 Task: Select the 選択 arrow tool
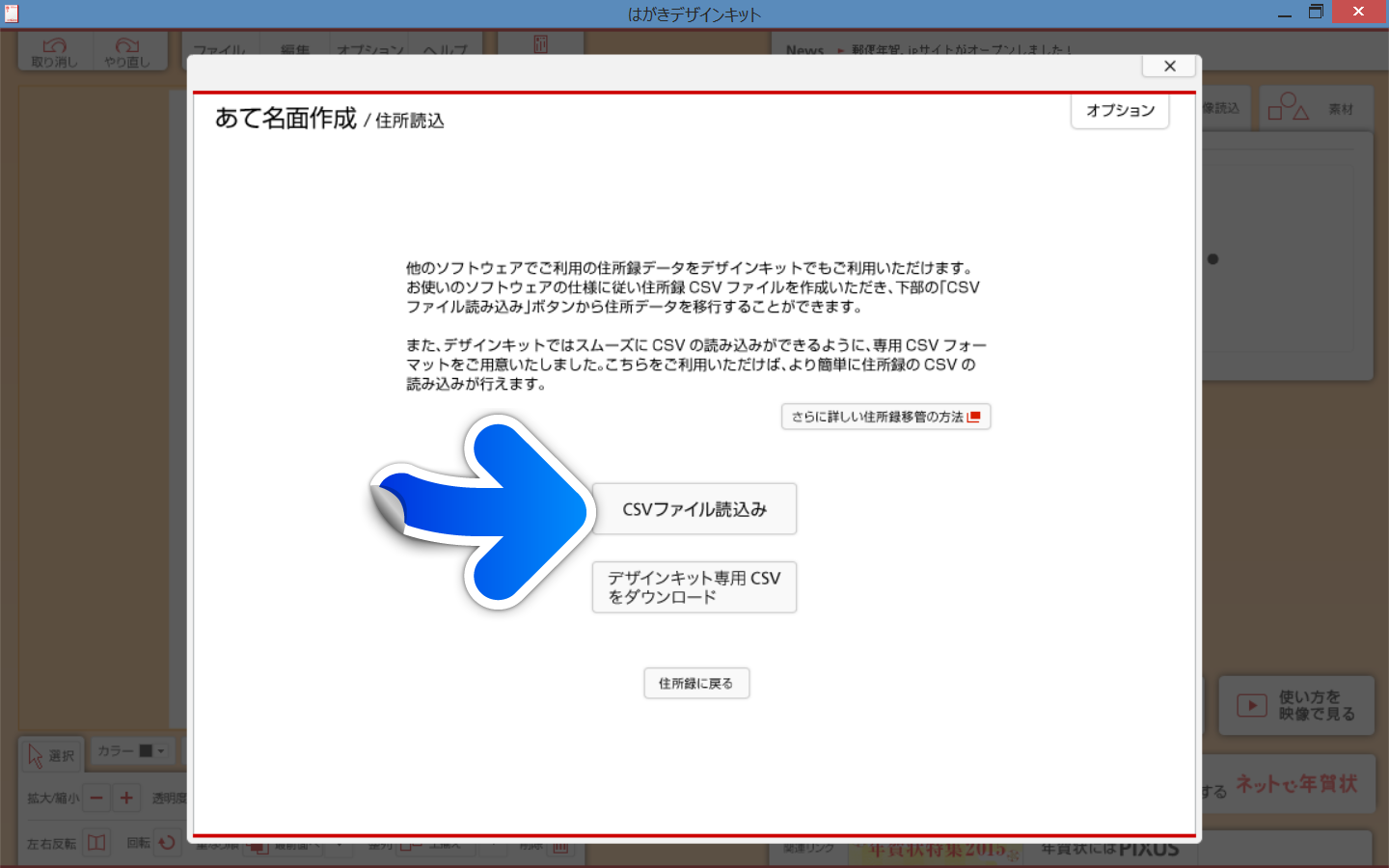pyautogui.click(x=51, y=755)
